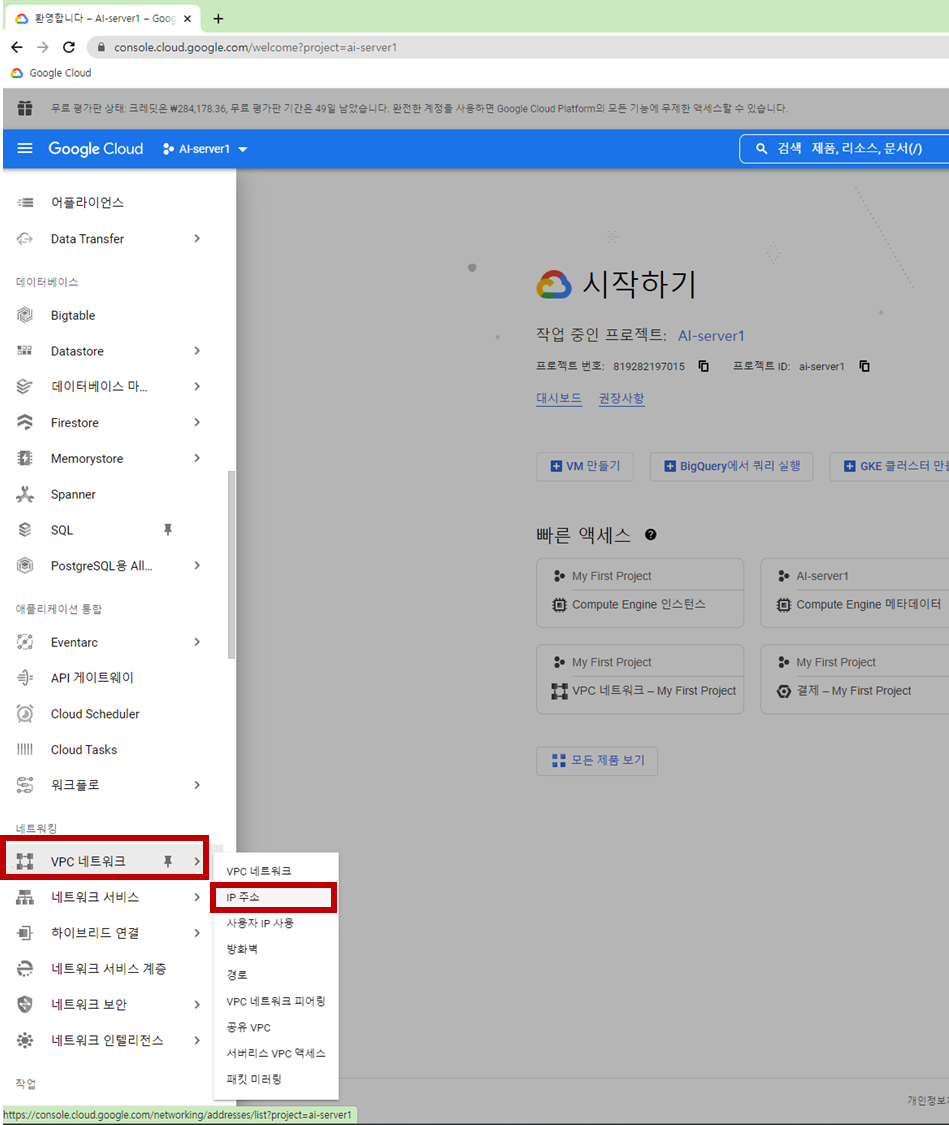Click the browser address bar URL
The width and height of the screenshot is (949, 1125).
(255, 47)
